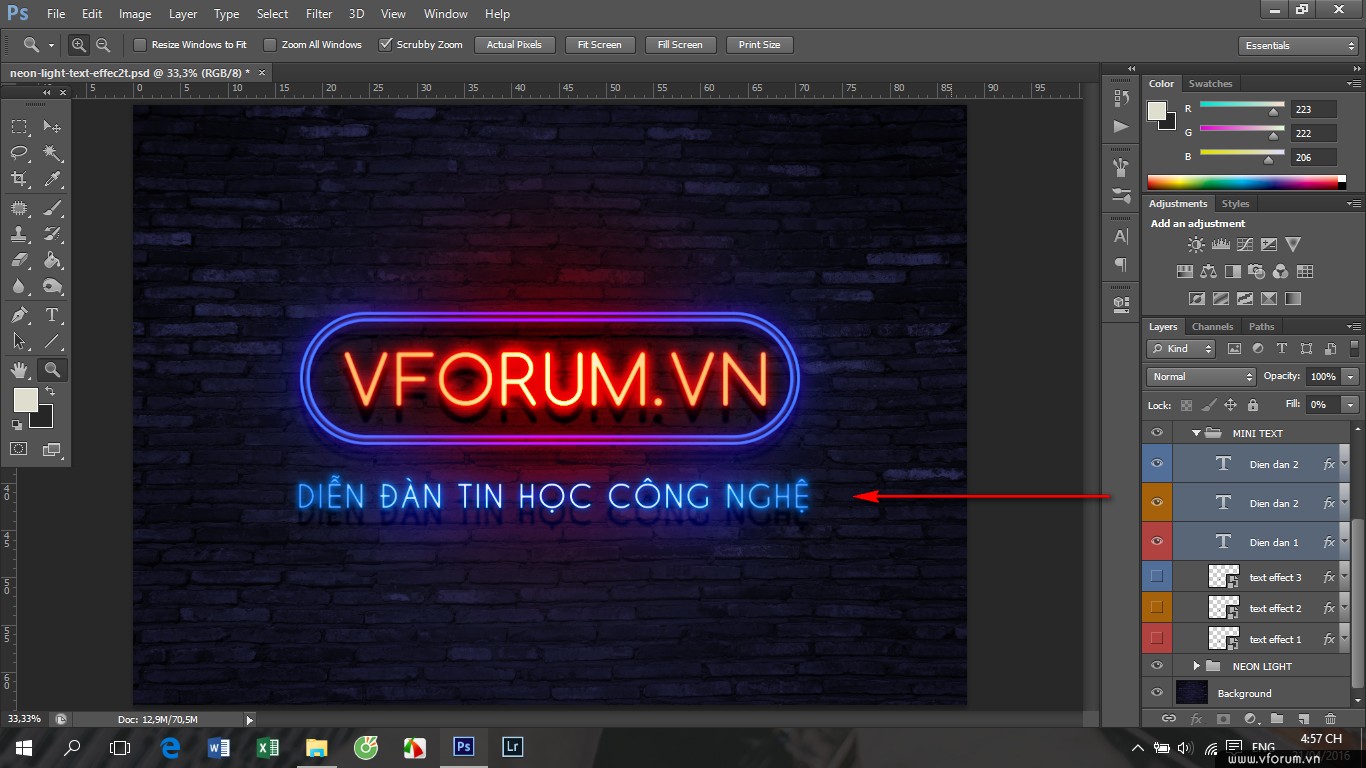Open the Color panel flyout menu
Screen dimensions: 1366x768
1354,84
